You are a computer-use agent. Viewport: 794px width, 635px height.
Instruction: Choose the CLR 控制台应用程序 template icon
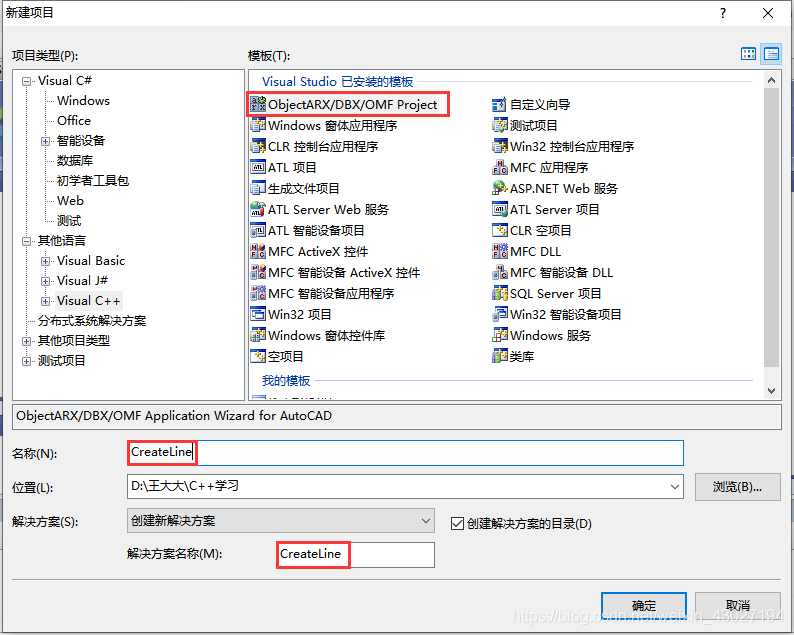(x=258, y=146)
